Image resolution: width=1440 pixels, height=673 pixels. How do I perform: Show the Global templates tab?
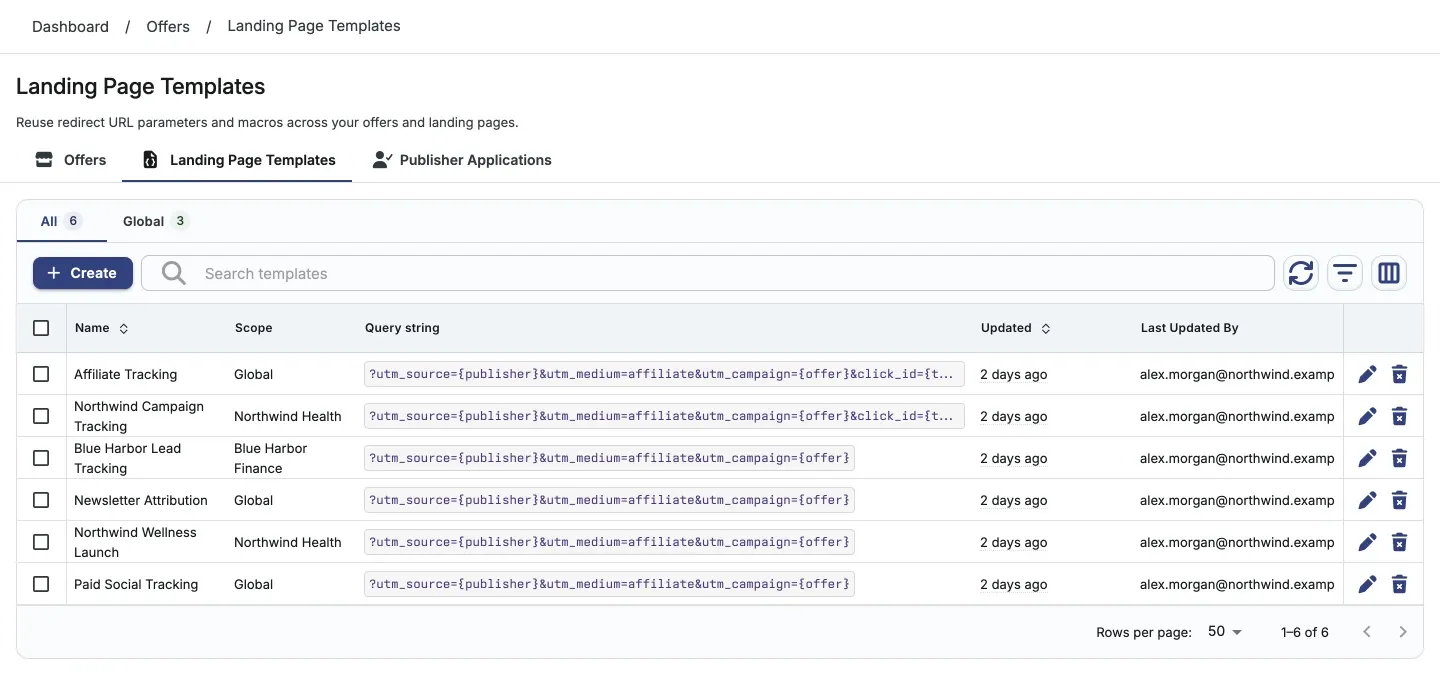(x=156, y=221)
